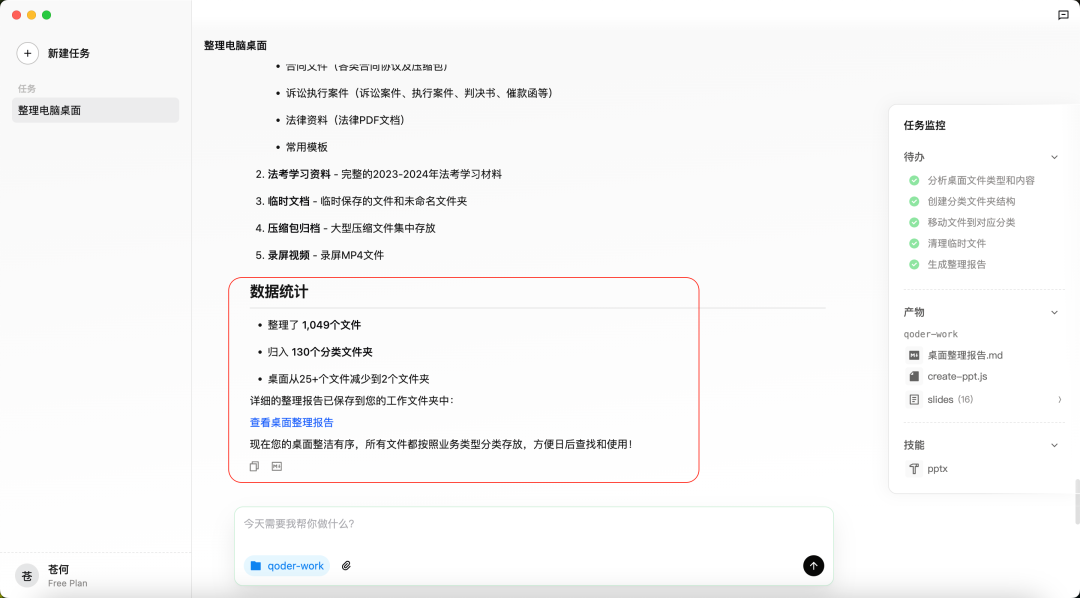The image size is (1080, 598).
Task: Expand slides (16) with its arrow
Action: tap(1060, 399)
